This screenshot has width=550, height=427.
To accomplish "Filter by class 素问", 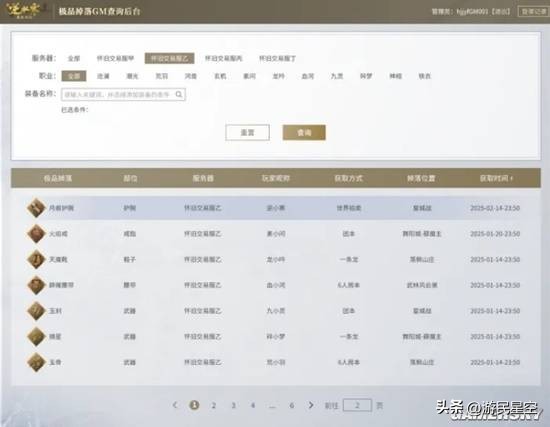I will [249, 76].
